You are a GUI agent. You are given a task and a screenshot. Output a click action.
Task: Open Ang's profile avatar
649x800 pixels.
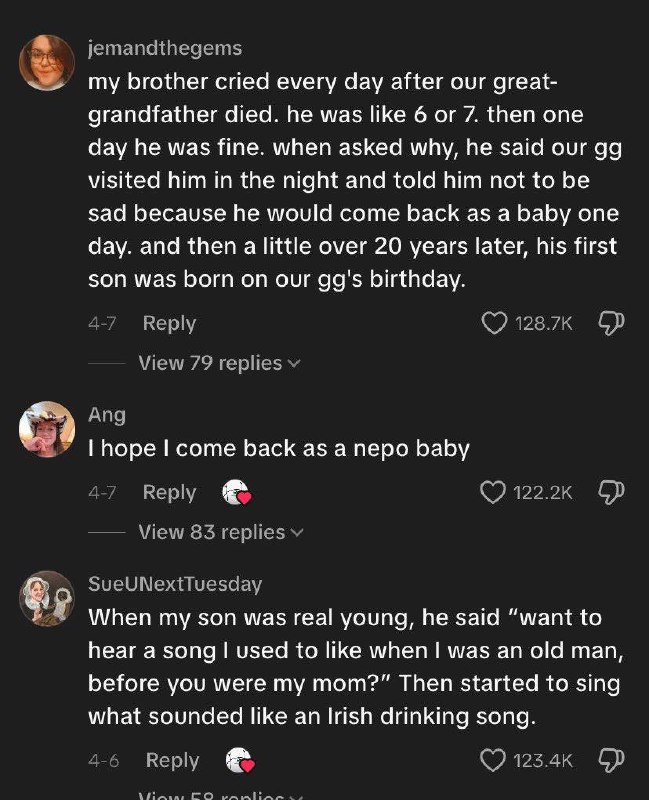click(47, 429)
